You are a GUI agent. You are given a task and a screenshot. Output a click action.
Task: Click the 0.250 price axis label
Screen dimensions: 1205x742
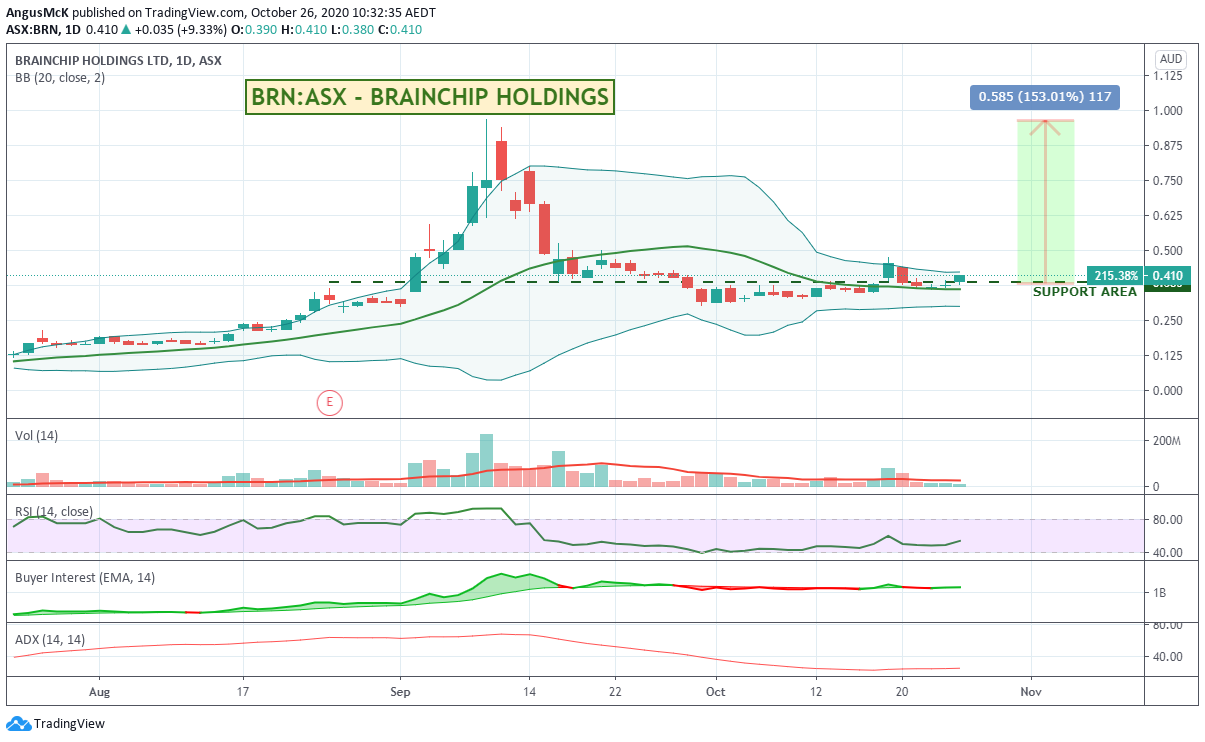click(x=1168, y=321)
